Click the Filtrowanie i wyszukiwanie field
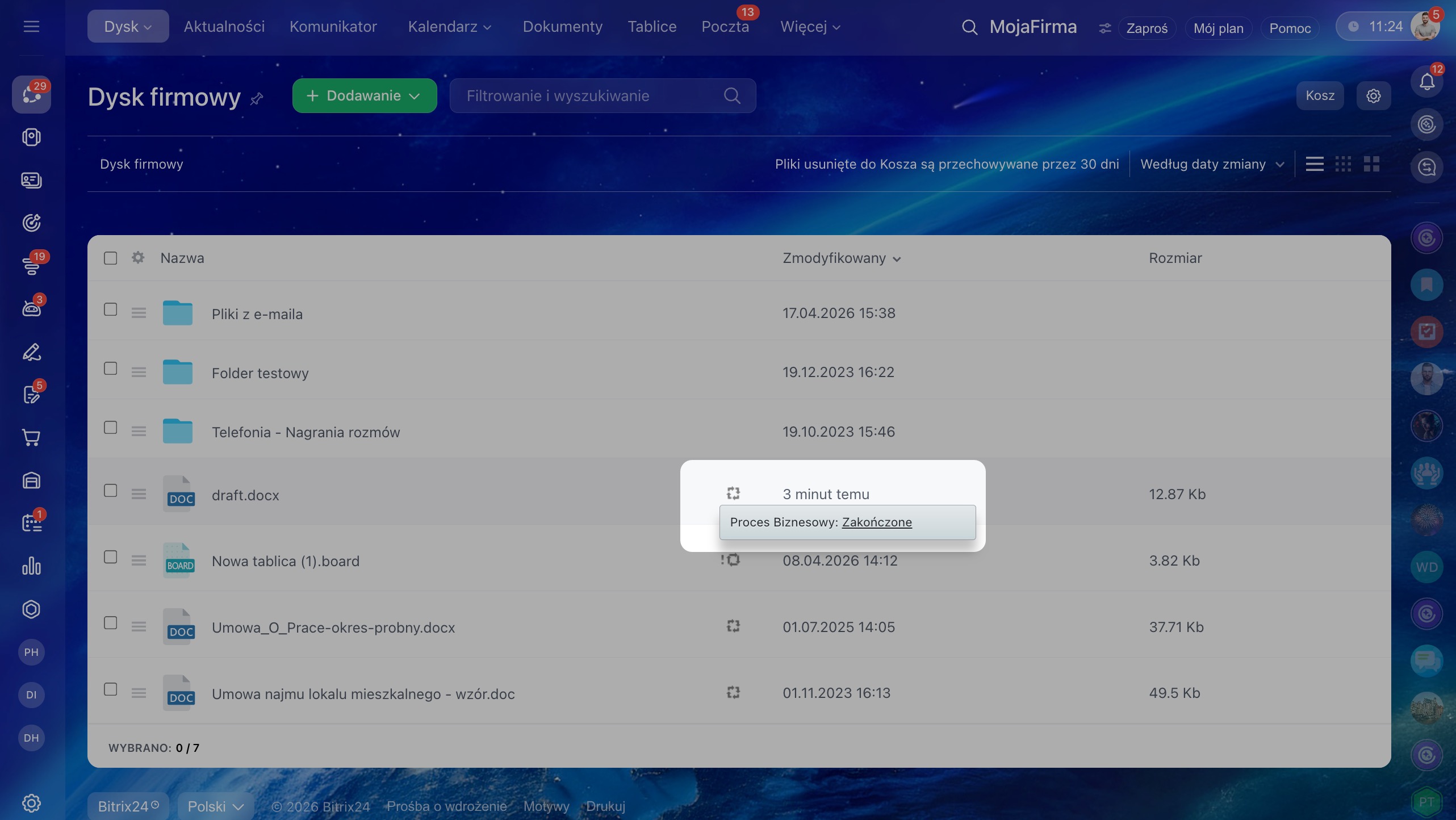Screen dimensions: 1456x820 click(x=591, y=95)
